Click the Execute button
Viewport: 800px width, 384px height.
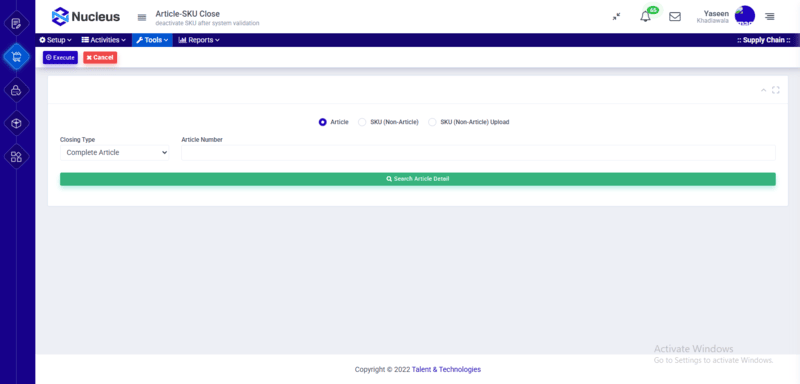pos(60,58)
